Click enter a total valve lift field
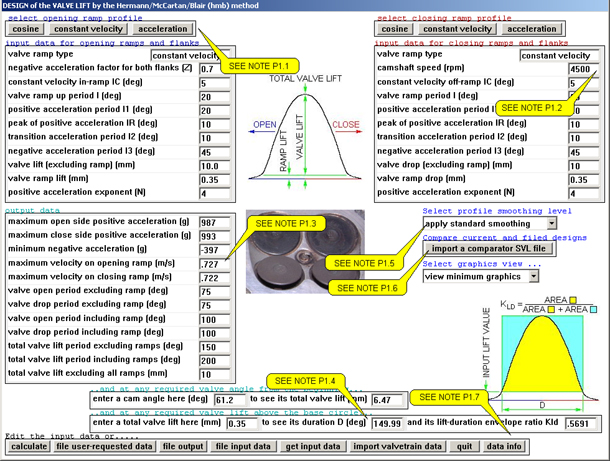Image resolution: width=610 pixels, height=461 pixels. coord(242,424)
